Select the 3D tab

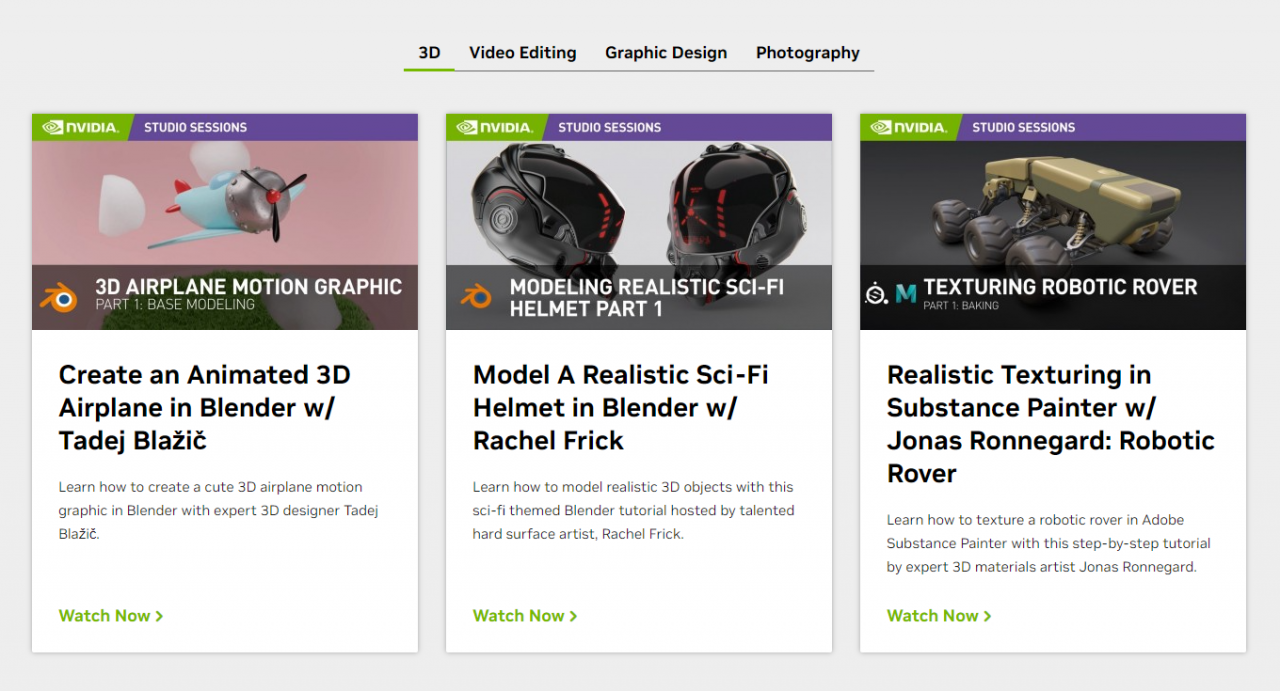429,53
